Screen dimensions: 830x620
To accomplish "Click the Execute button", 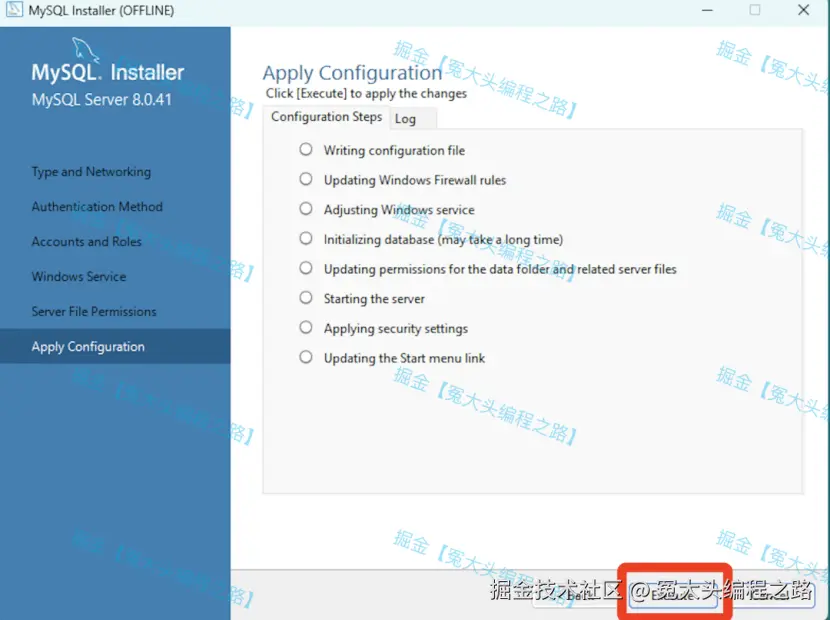I will pyautogui.click(x=673, y=594).
